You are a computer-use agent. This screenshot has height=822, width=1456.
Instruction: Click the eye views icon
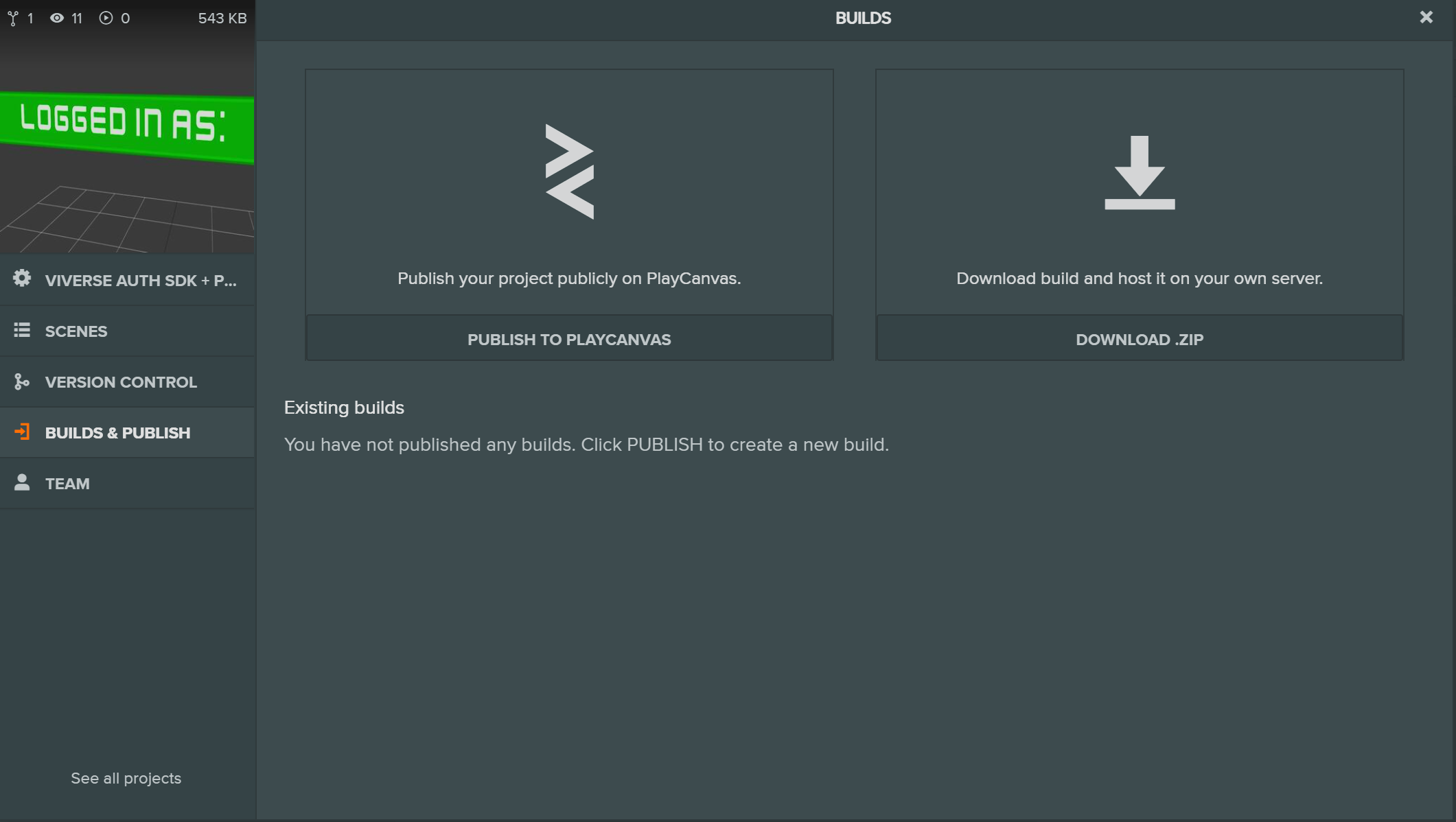57,19
